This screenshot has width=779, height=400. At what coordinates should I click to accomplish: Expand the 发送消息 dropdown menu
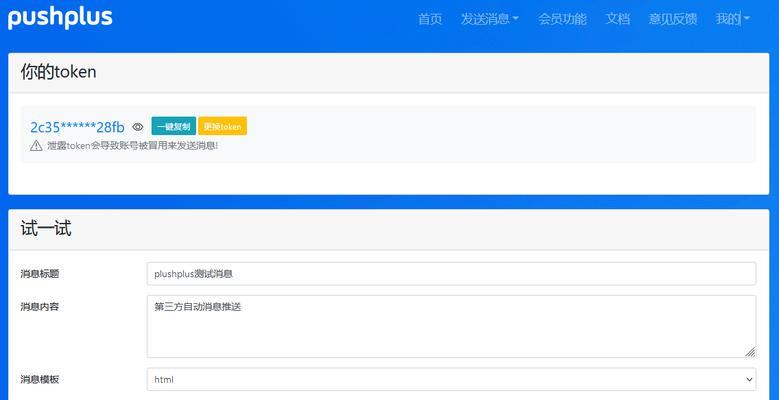pos(489,19)
